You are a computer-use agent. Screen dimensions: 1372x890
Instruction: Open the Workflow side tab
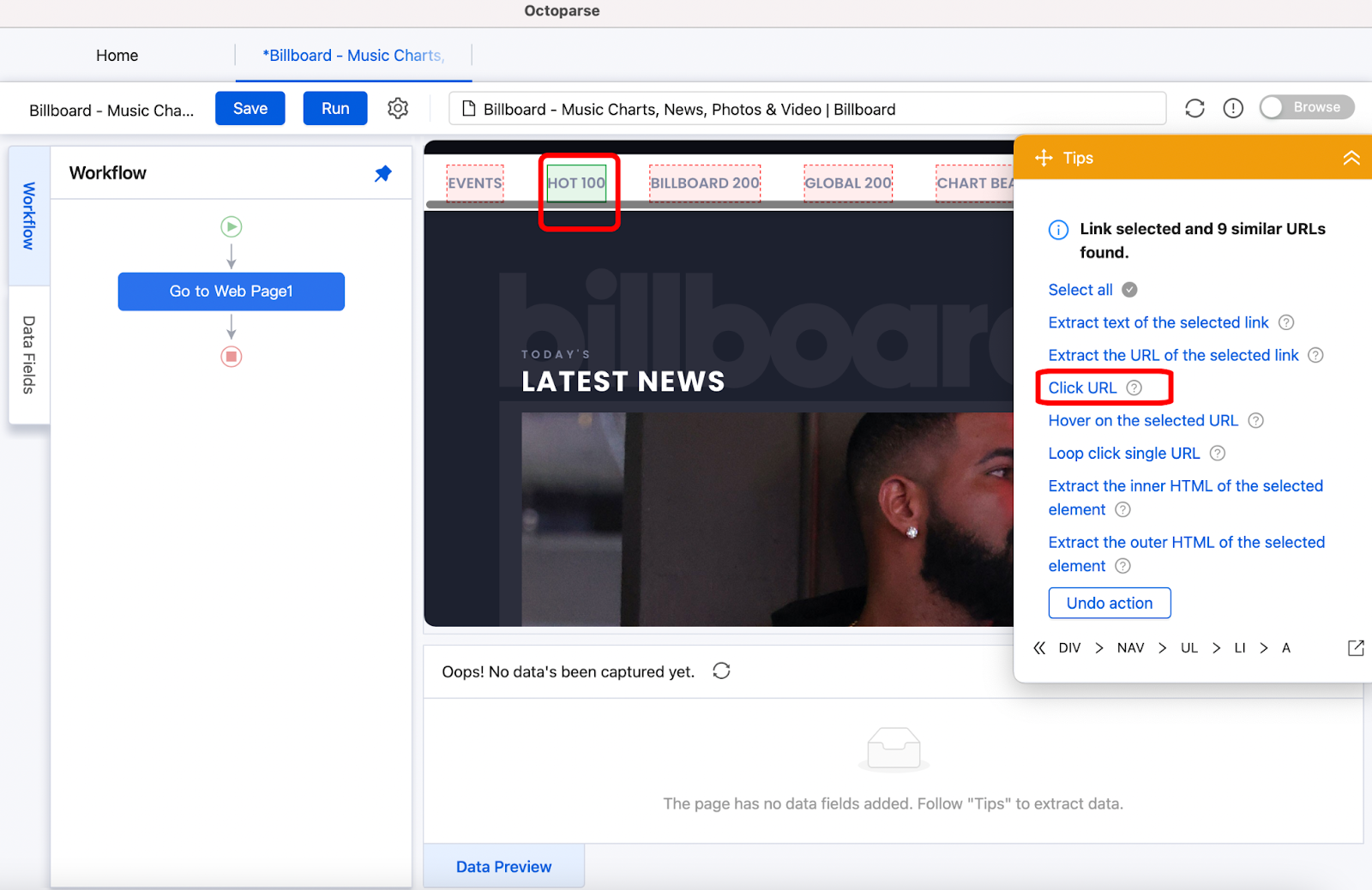tap(29, 215)
